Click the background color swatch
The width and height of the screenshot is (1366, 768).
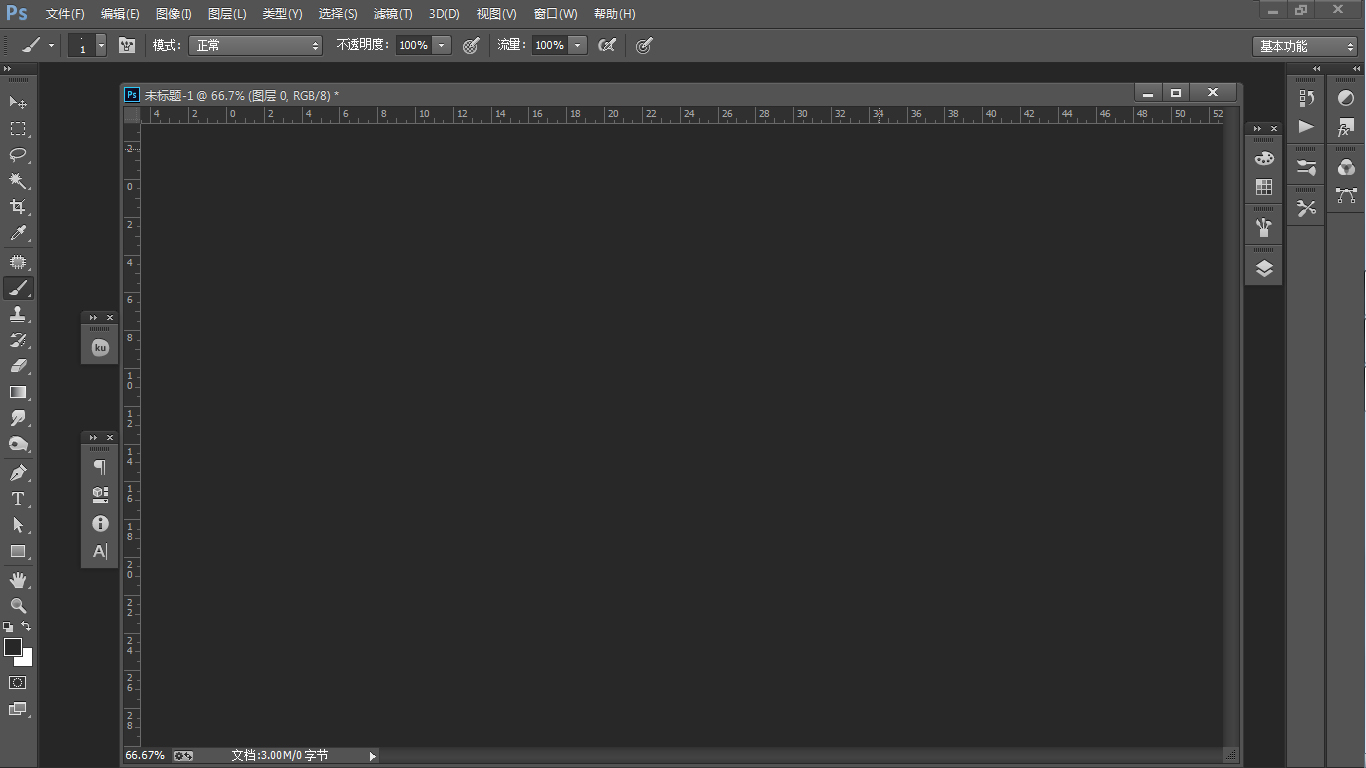[27, 660]
